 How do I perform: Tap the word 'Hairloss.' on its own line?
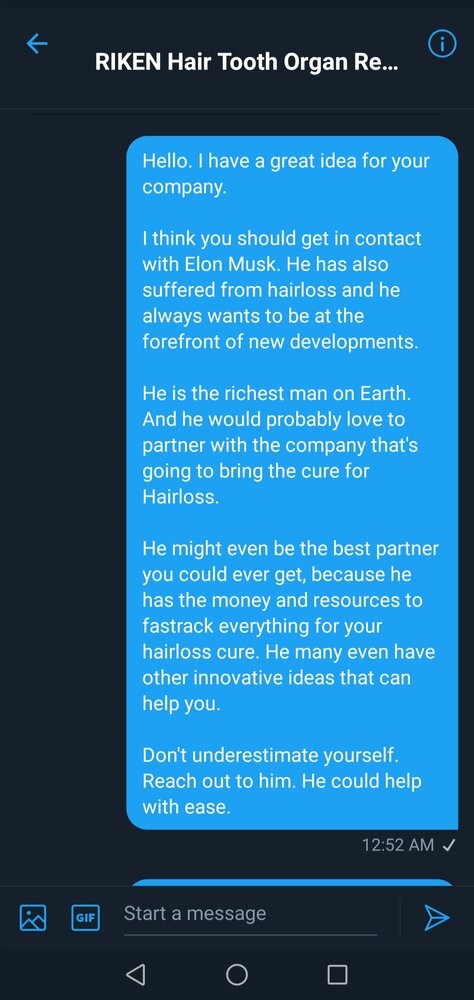[181, 497]
